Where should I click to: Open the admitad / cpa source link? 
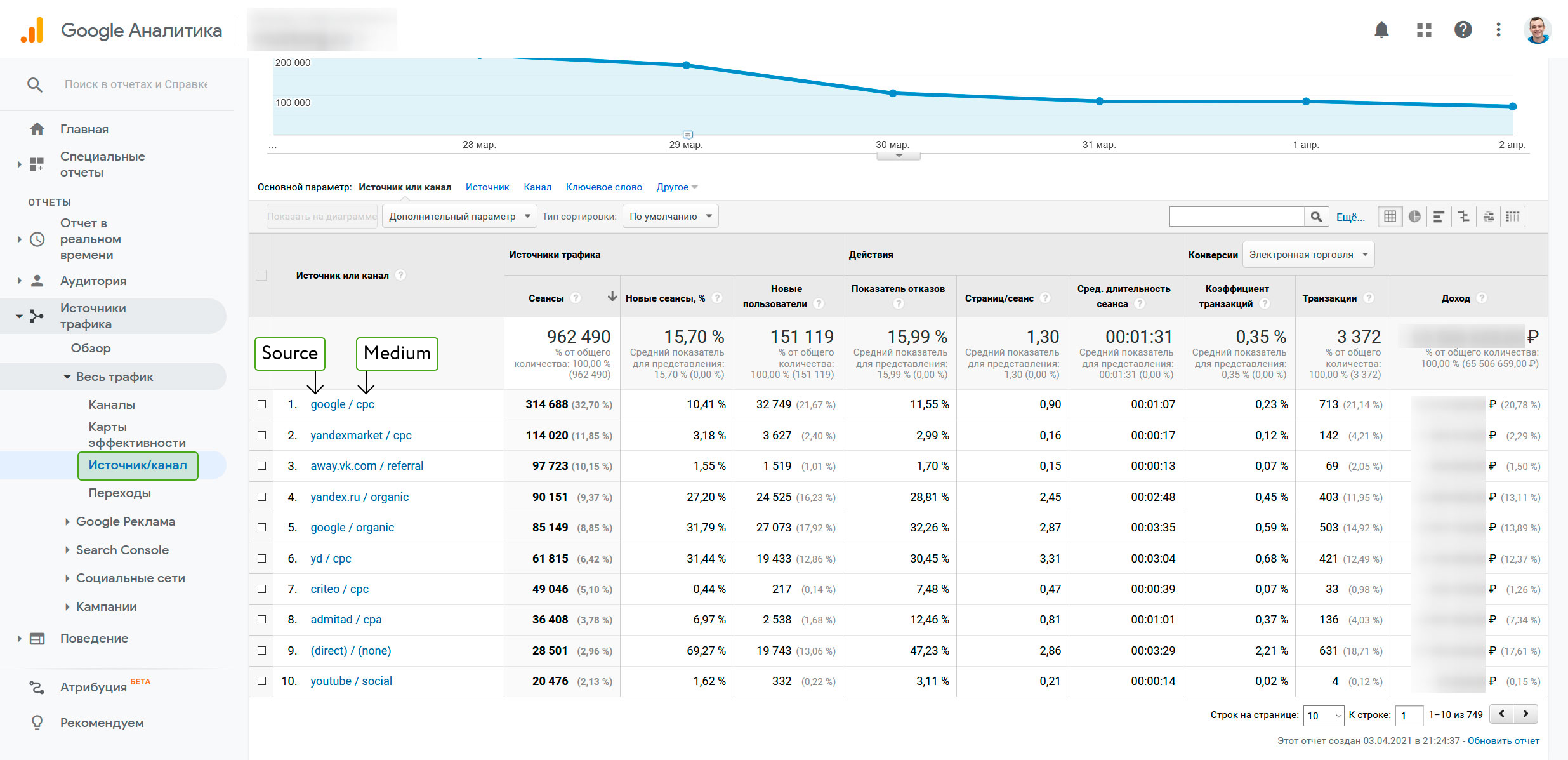346,620
